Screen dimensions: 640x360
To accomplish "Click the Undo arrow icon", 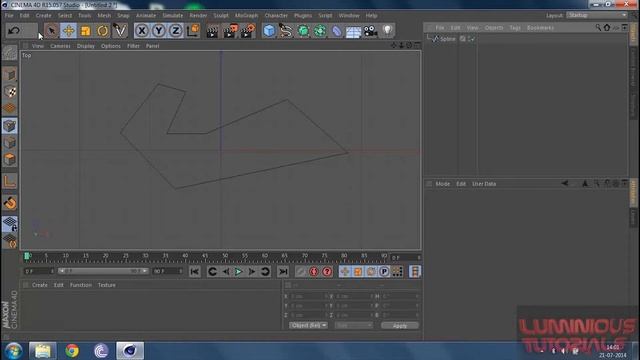I will point(14,31).
